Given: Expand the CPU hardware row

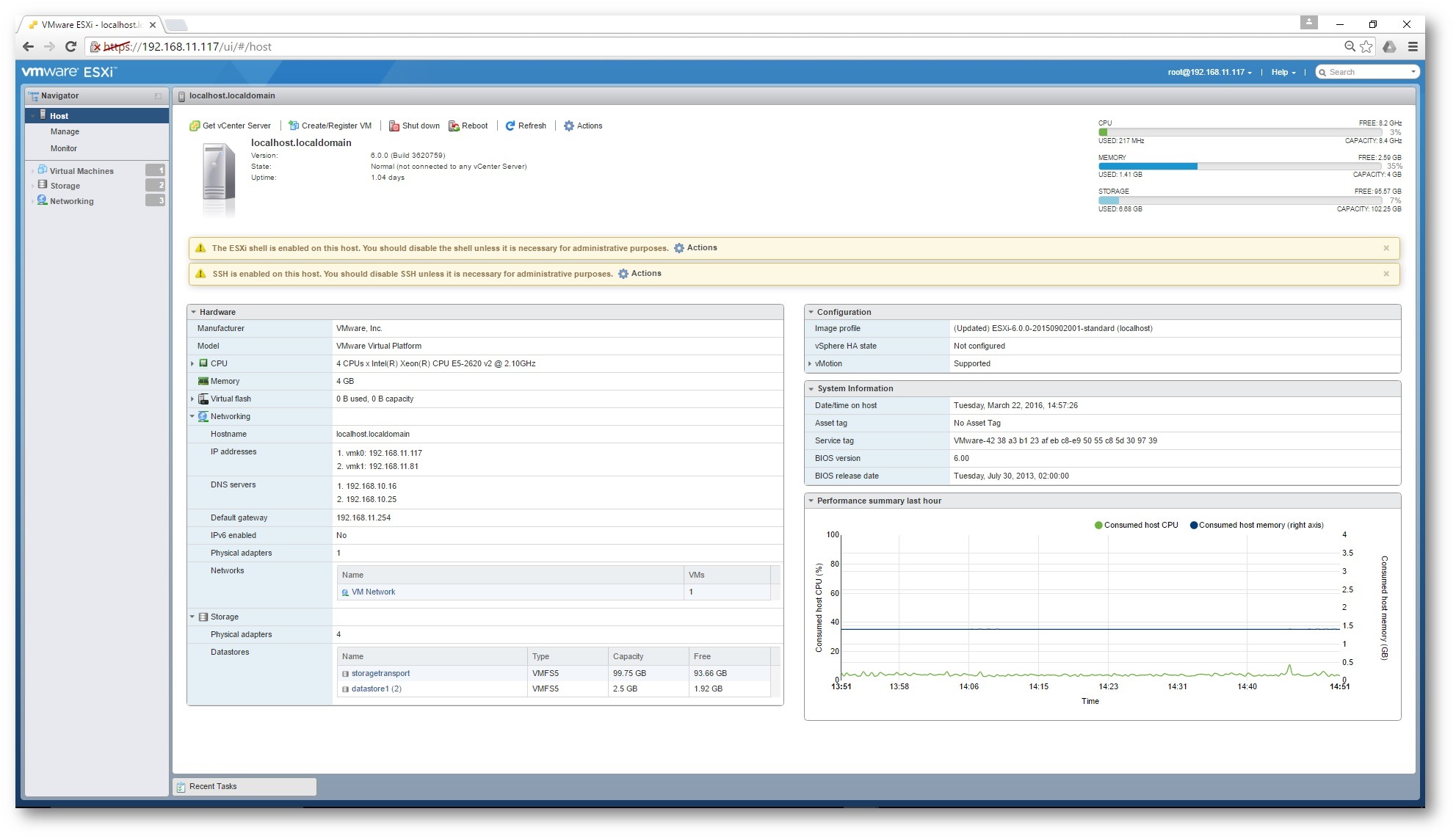Looking at the screenshot, I should click(192, 363).
